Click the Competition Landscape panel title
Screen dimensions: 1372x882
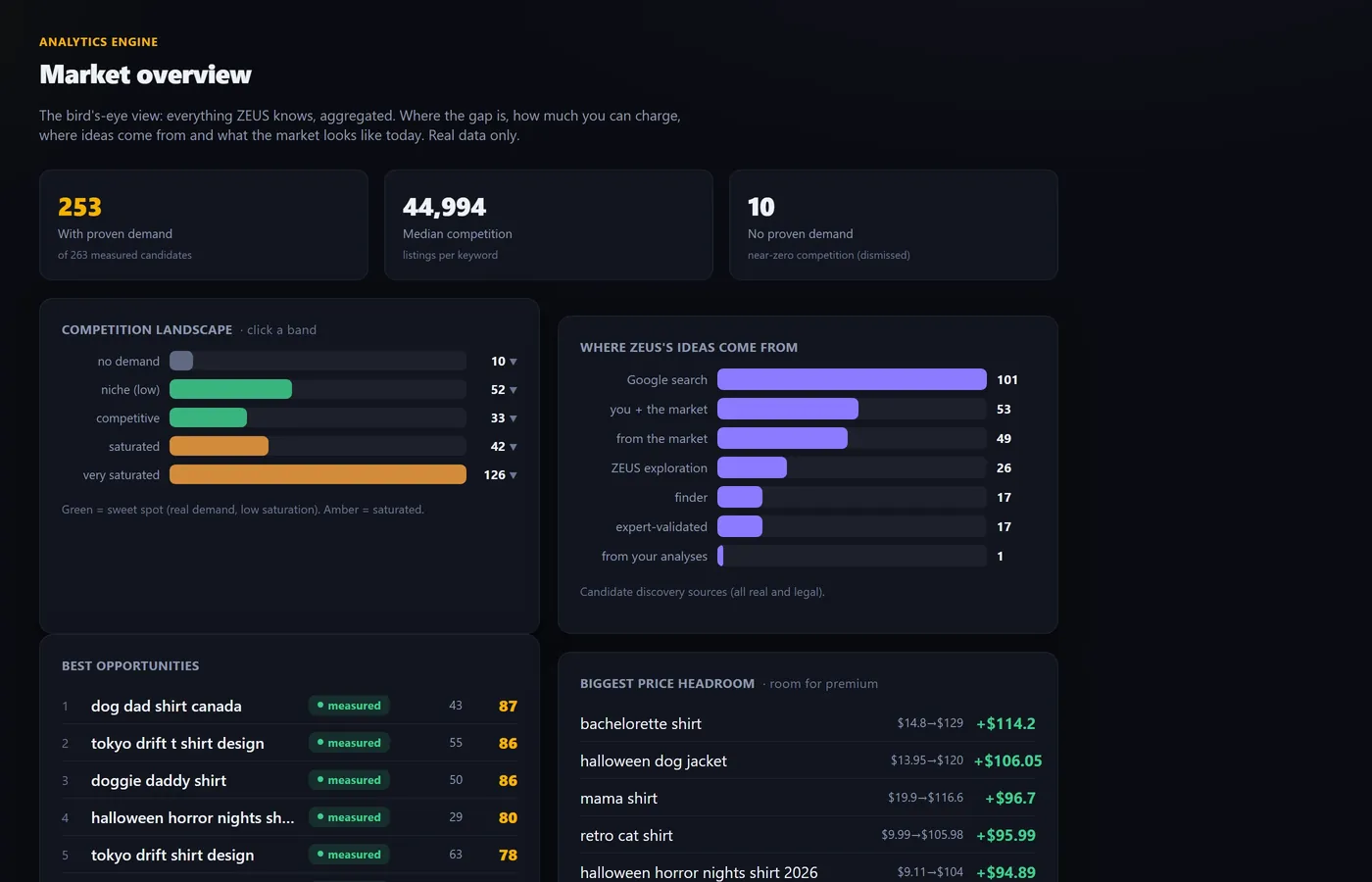[147, 329]
